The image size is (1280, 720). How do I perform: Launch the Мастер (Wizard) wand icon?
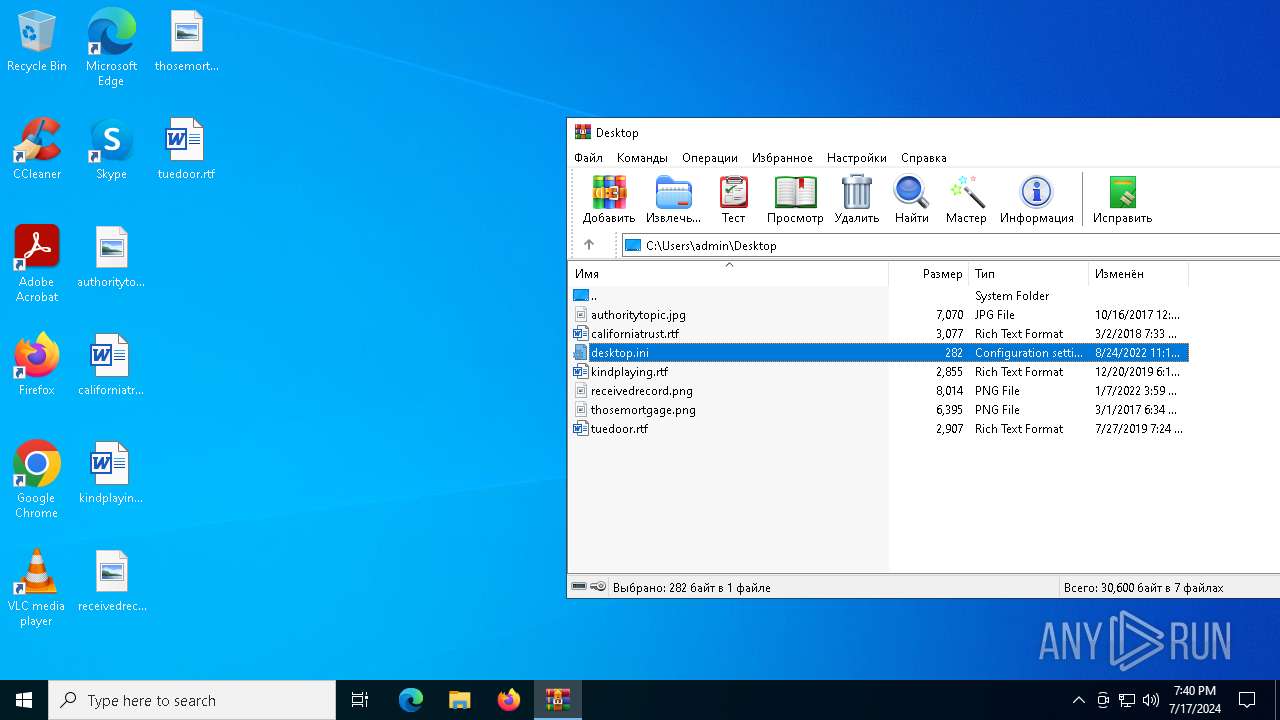tap(966, 199)
